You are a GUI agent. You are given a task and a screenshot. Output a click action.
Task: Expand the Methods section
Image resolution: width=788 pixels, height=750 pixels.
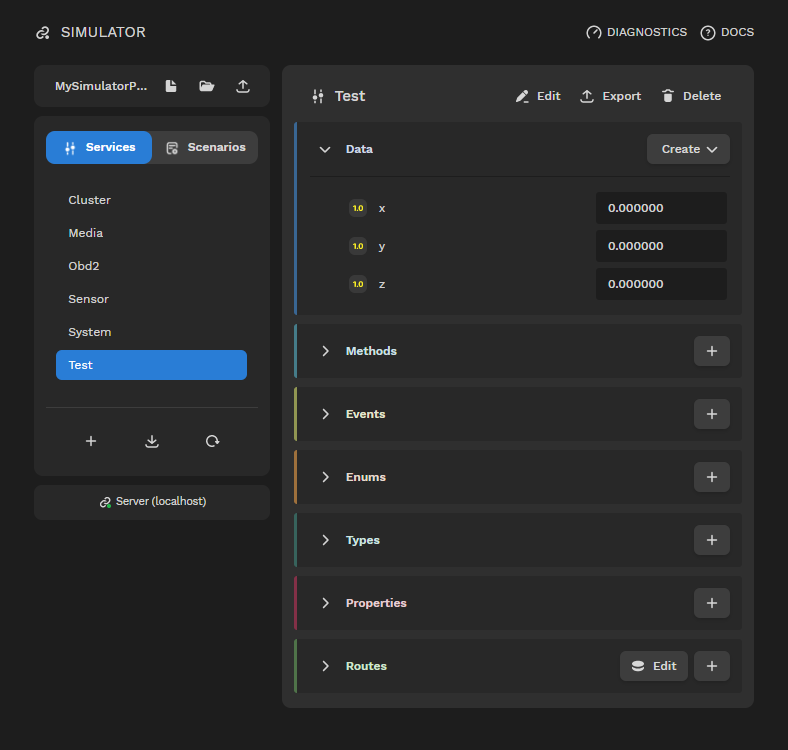click(x=325, y=351)
